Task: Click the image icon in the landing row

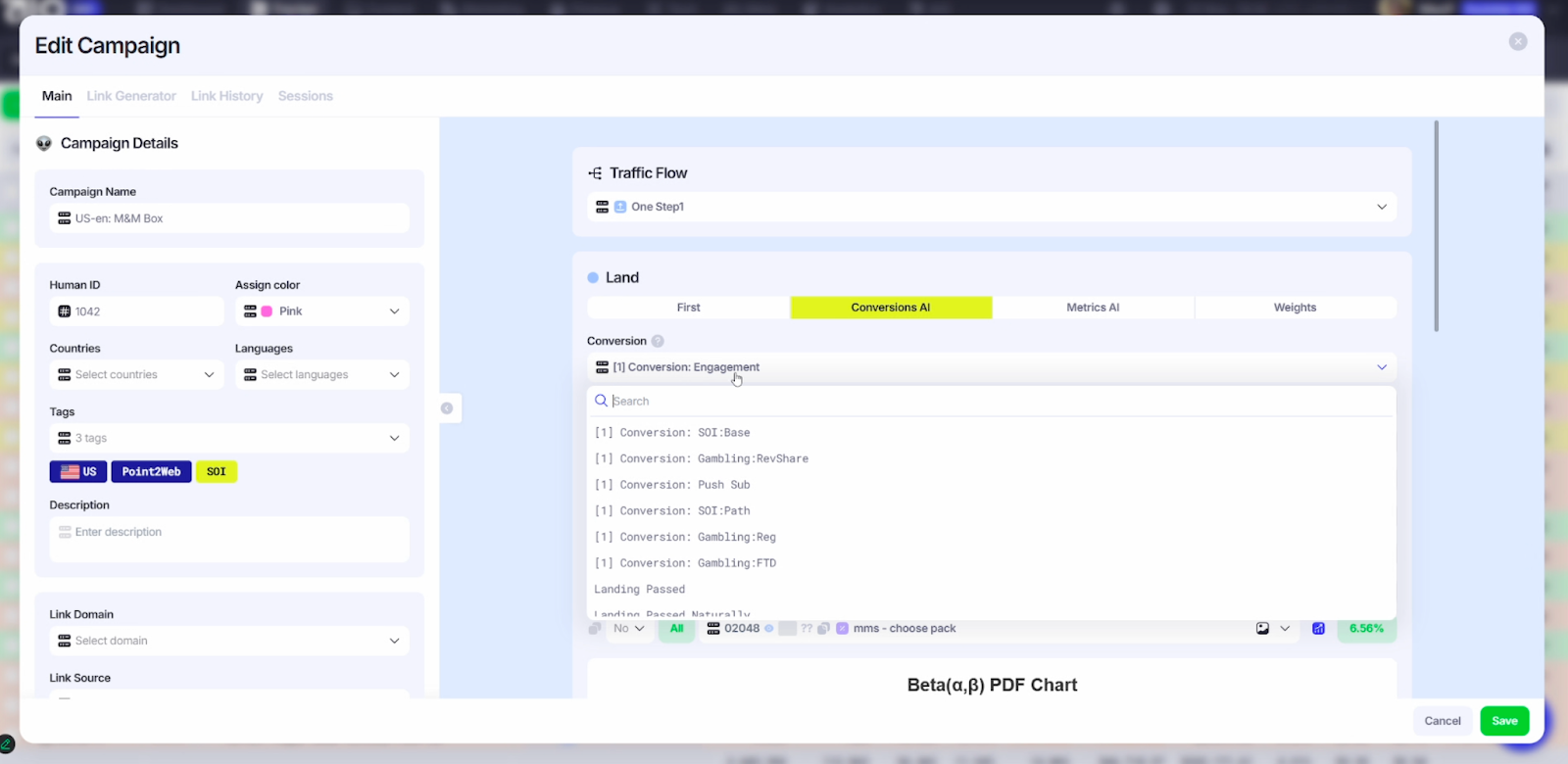Action: coord(1262,629)
